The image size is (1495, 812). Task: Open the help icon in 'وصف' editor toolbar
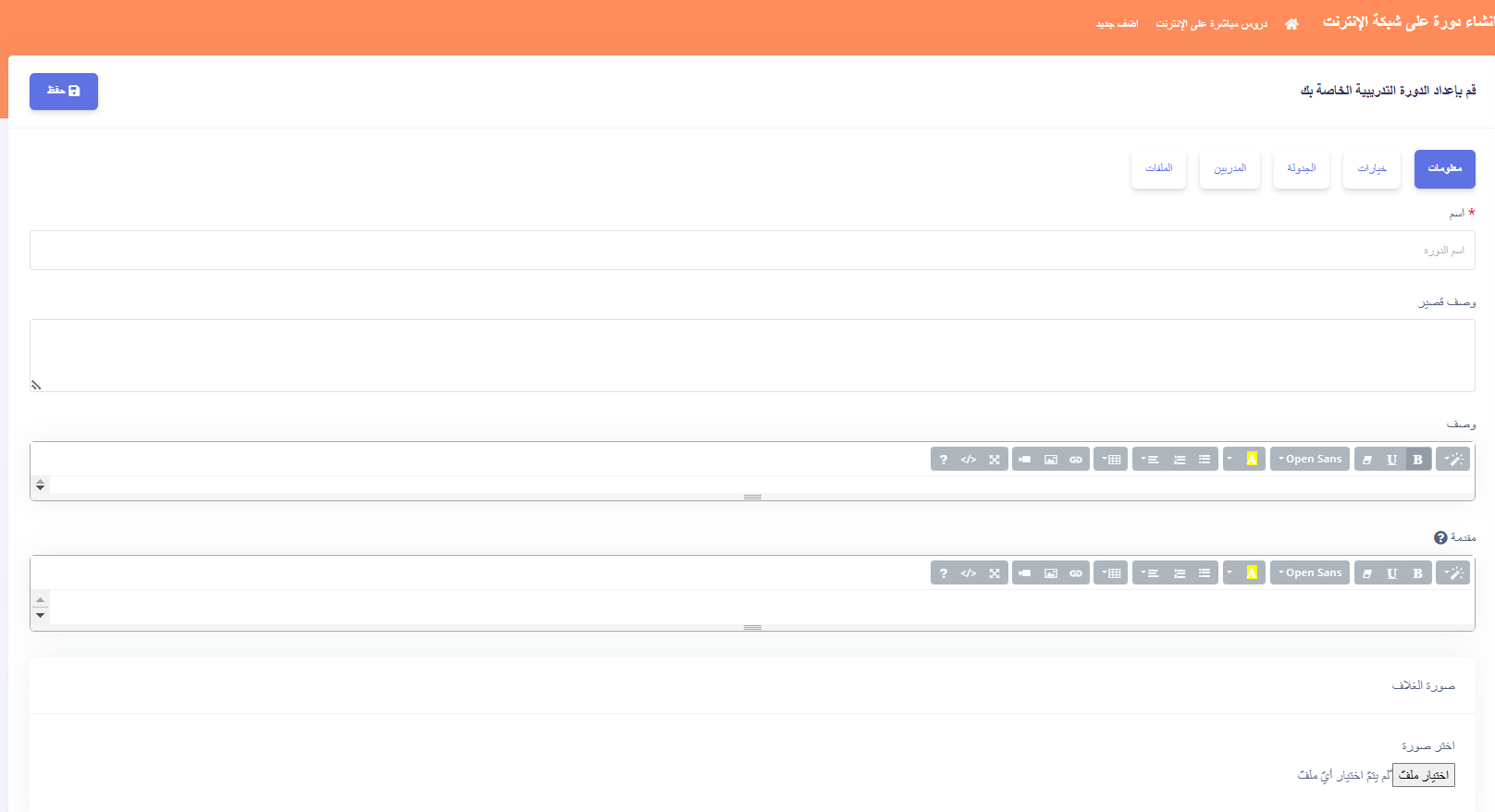(944, 460)
